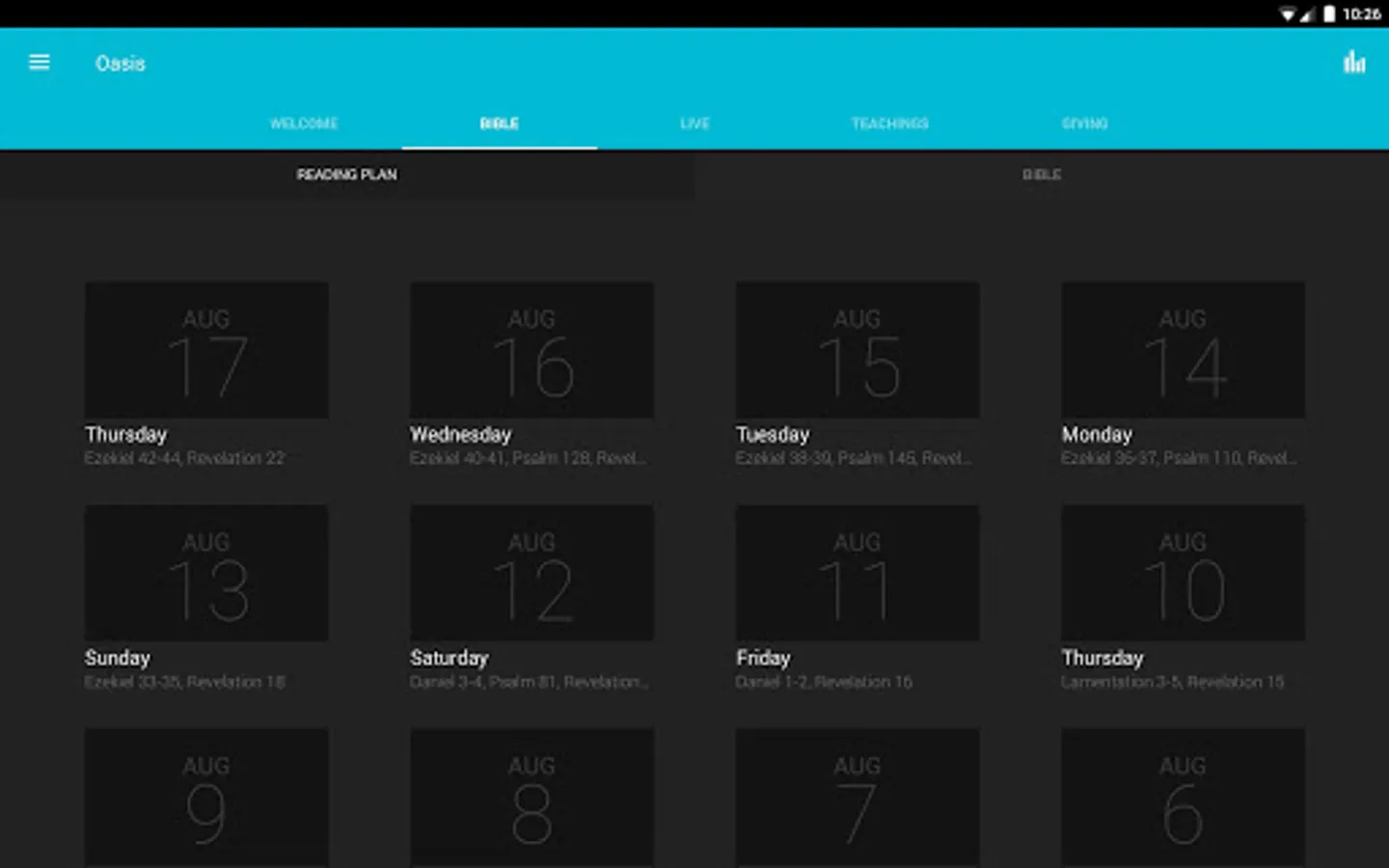Open the Aug 7 reading card

tap(858, 798)
